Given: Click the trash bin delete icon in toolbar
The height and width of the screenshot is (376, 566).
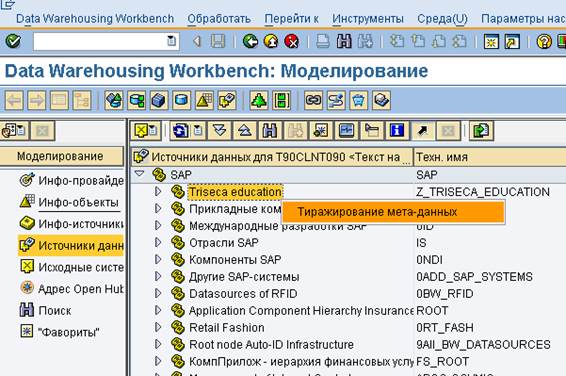Looking at the screenshot, I should pos(358,100).
